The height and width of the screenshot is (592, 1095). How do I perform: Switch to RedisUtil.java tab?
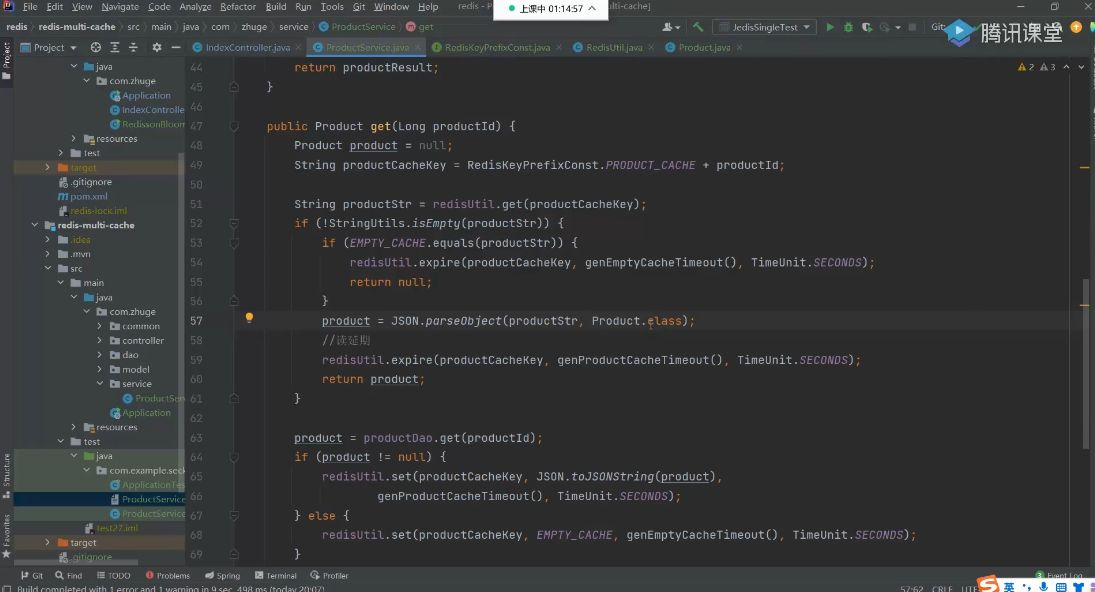coord(613,47)
